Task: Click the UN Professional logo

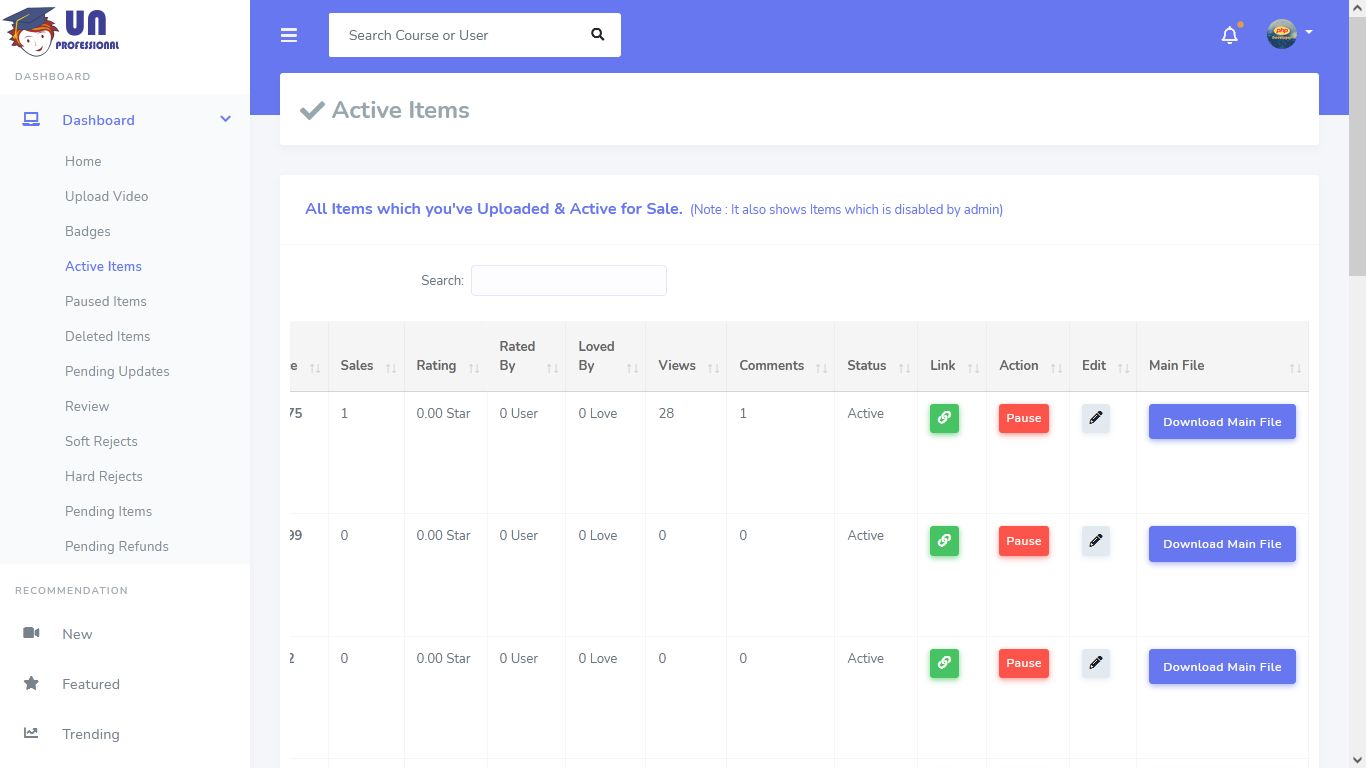Action: coord(62,31)
